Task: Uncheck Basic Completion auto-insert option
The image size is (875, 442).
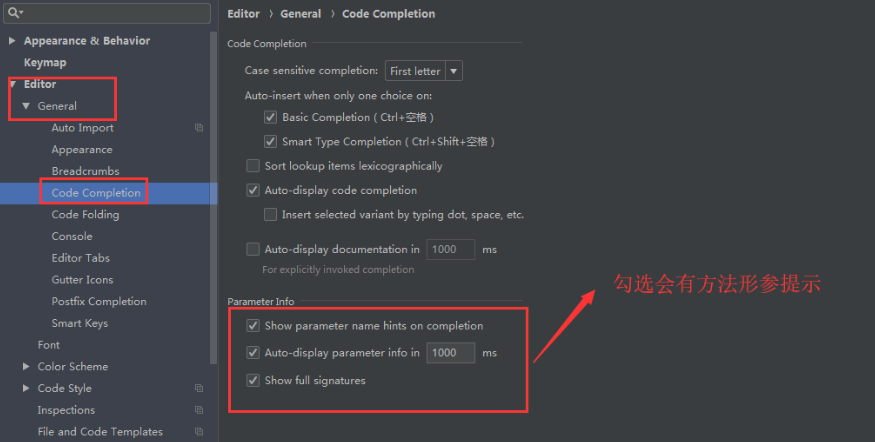Action: tap(270, 117)
